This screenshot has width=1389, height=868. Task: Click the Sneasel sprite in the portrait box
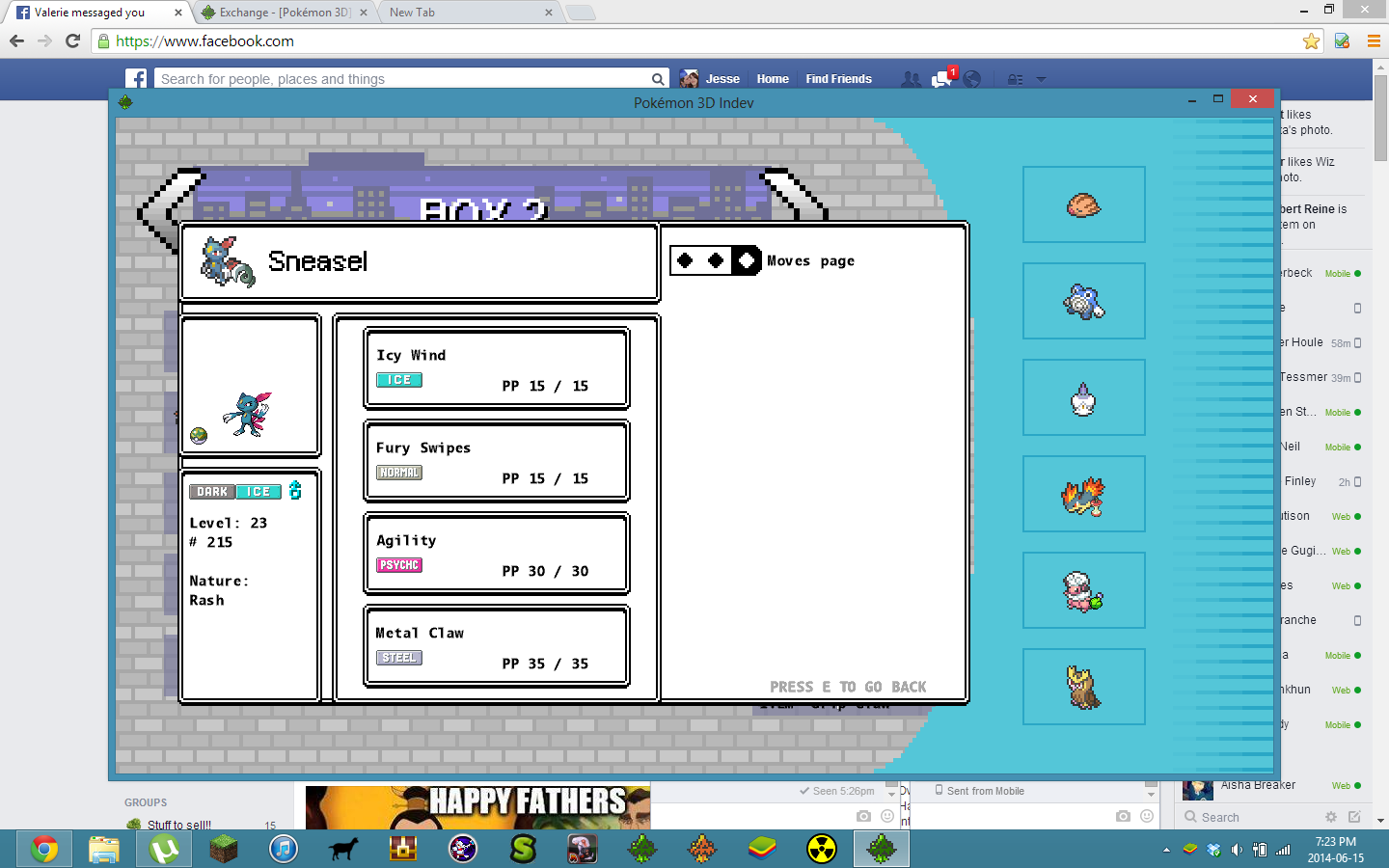[248, 414]
